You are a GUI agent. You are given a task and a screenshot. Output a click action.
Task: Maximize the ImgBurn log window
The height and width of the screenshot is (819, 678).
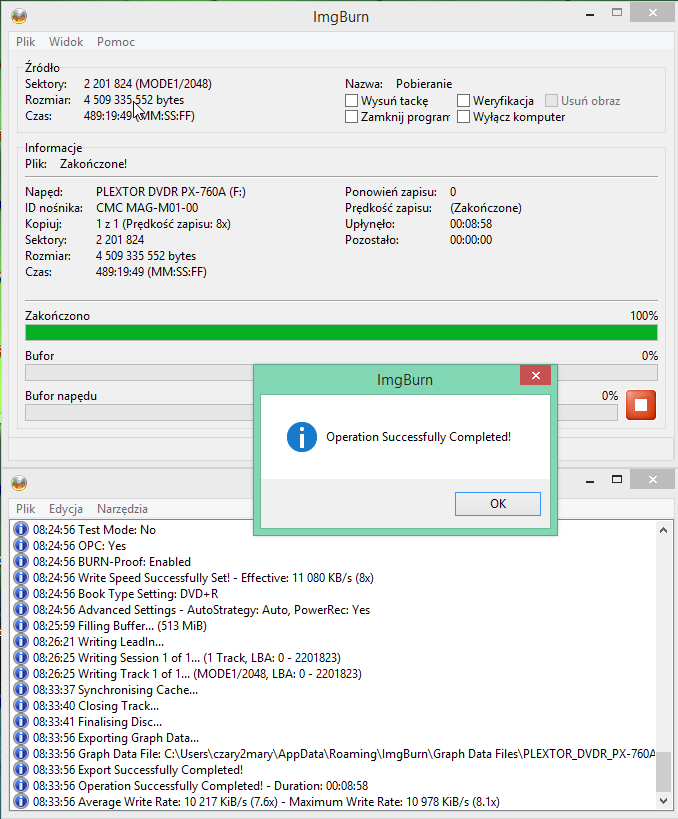point(617,479)
